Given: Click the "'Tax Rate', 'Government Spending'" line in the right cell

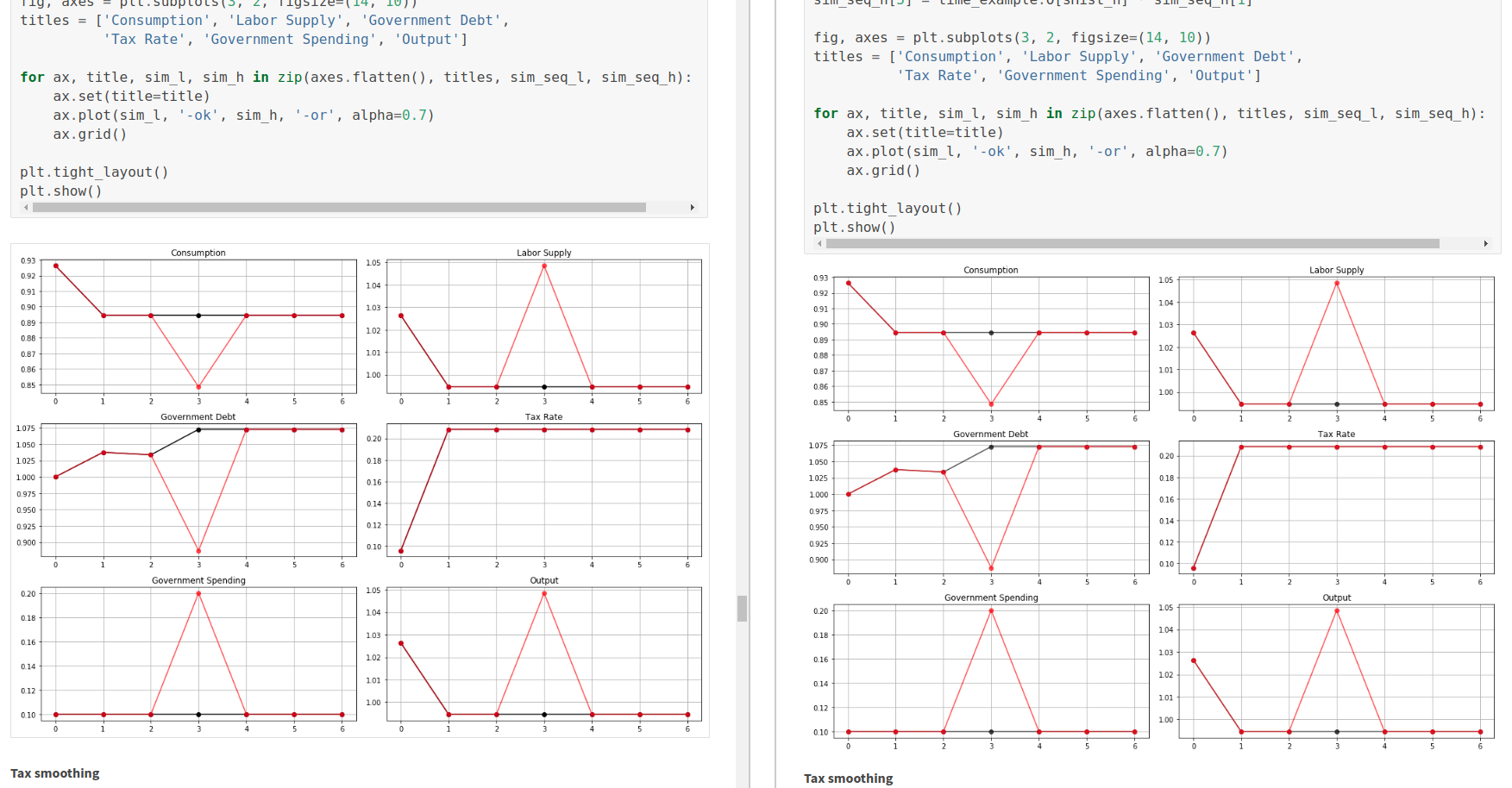Looking at the screenshot, I should coord(1079,76).
